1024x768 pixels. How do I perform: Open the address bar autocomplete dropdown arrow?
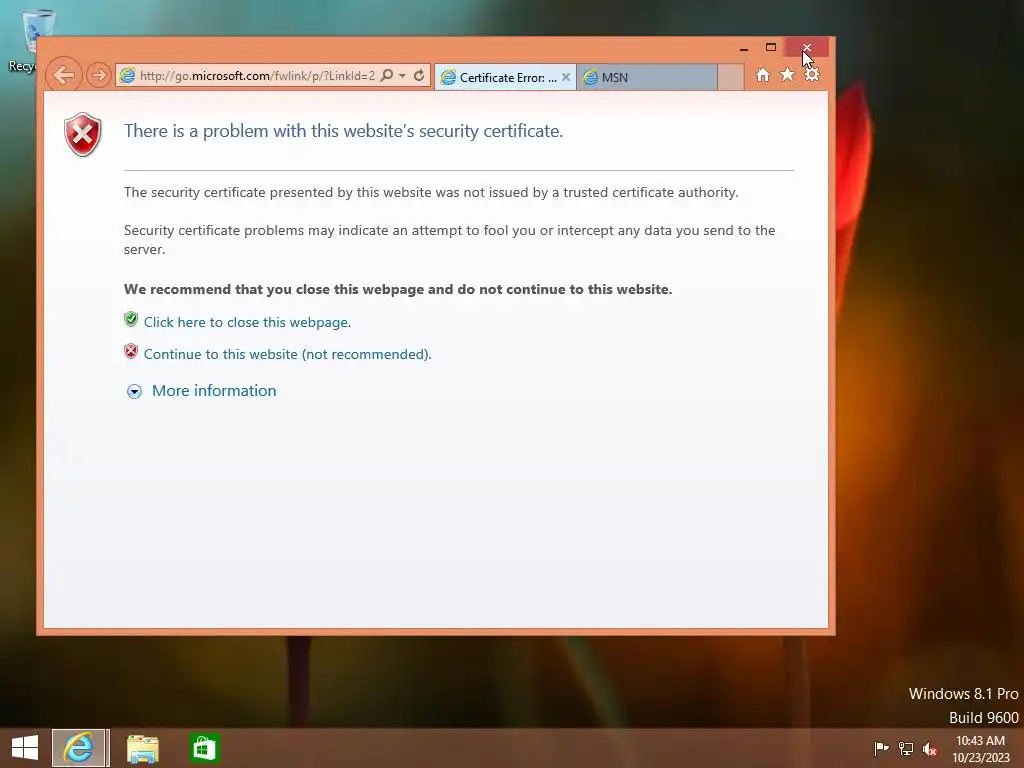402,75
